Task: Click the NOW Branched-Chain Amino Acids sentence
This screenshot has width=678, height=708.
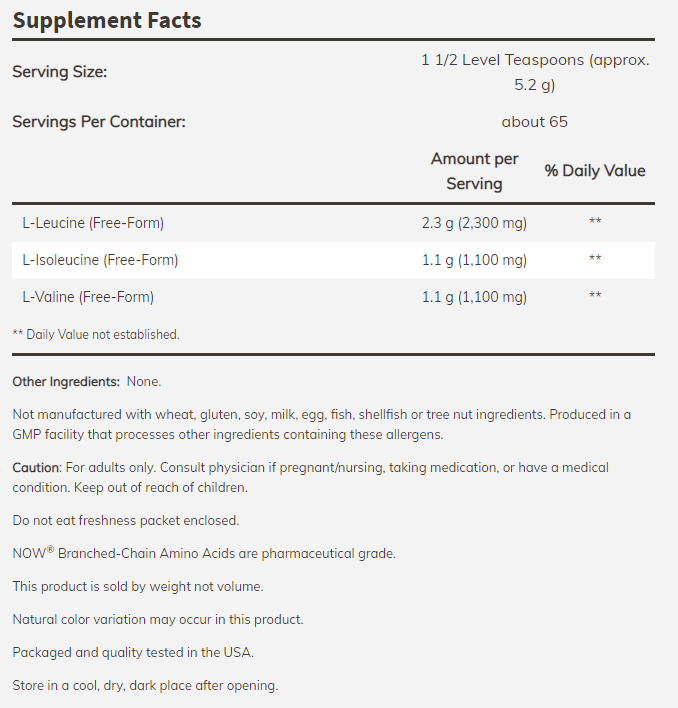Action: [204, 553]
